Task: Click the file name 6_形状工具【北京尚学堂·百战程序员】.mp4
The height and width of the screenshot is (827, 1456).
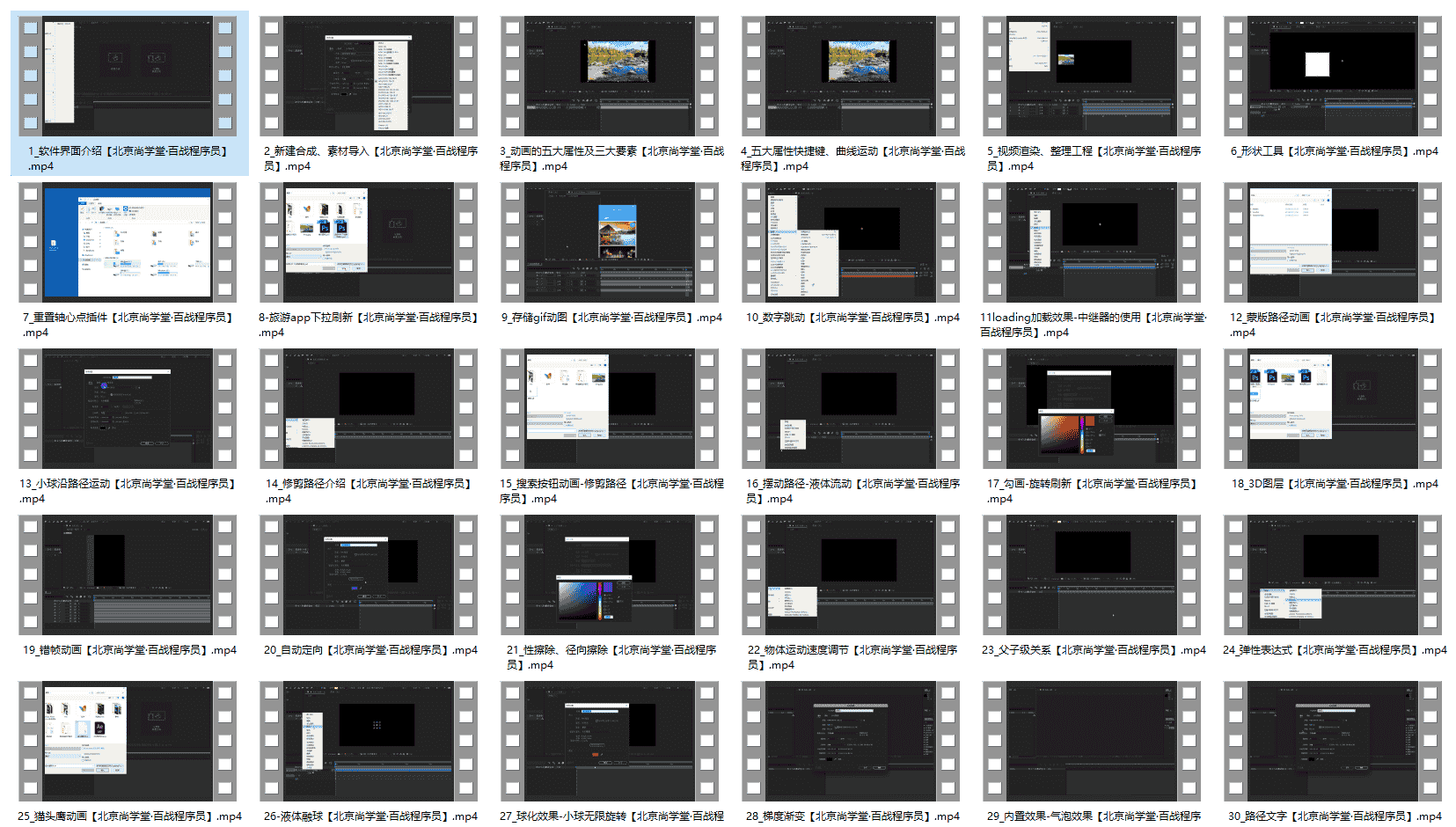Action: click(x=1334, y=151)
